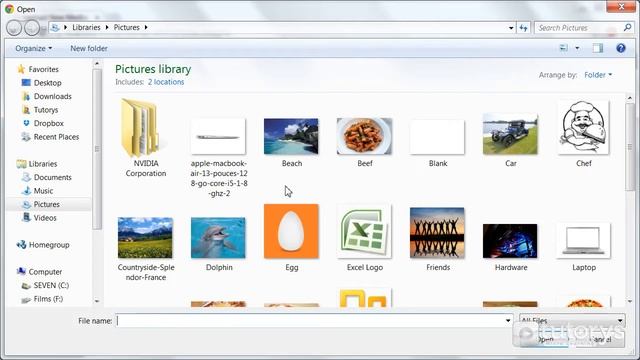The width and height of the screenshot is (640, 360).
Task: Open the SEVEN (C:) drive
Action: (45, 285)
